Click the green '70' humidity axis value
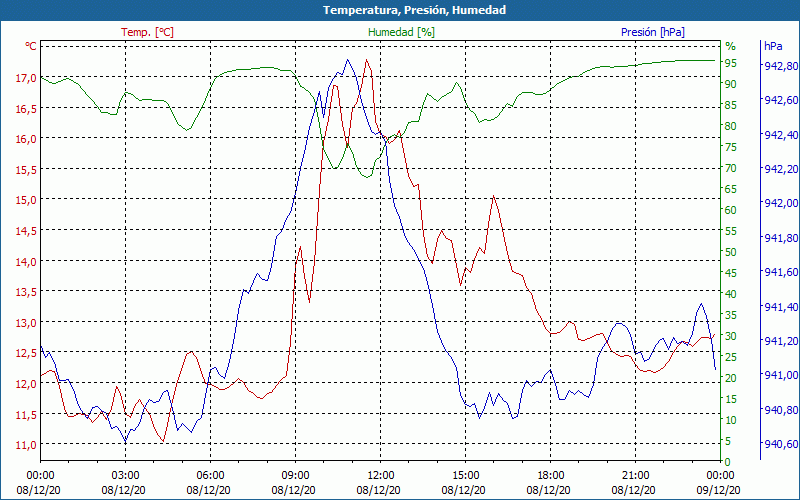 point(731,168)
